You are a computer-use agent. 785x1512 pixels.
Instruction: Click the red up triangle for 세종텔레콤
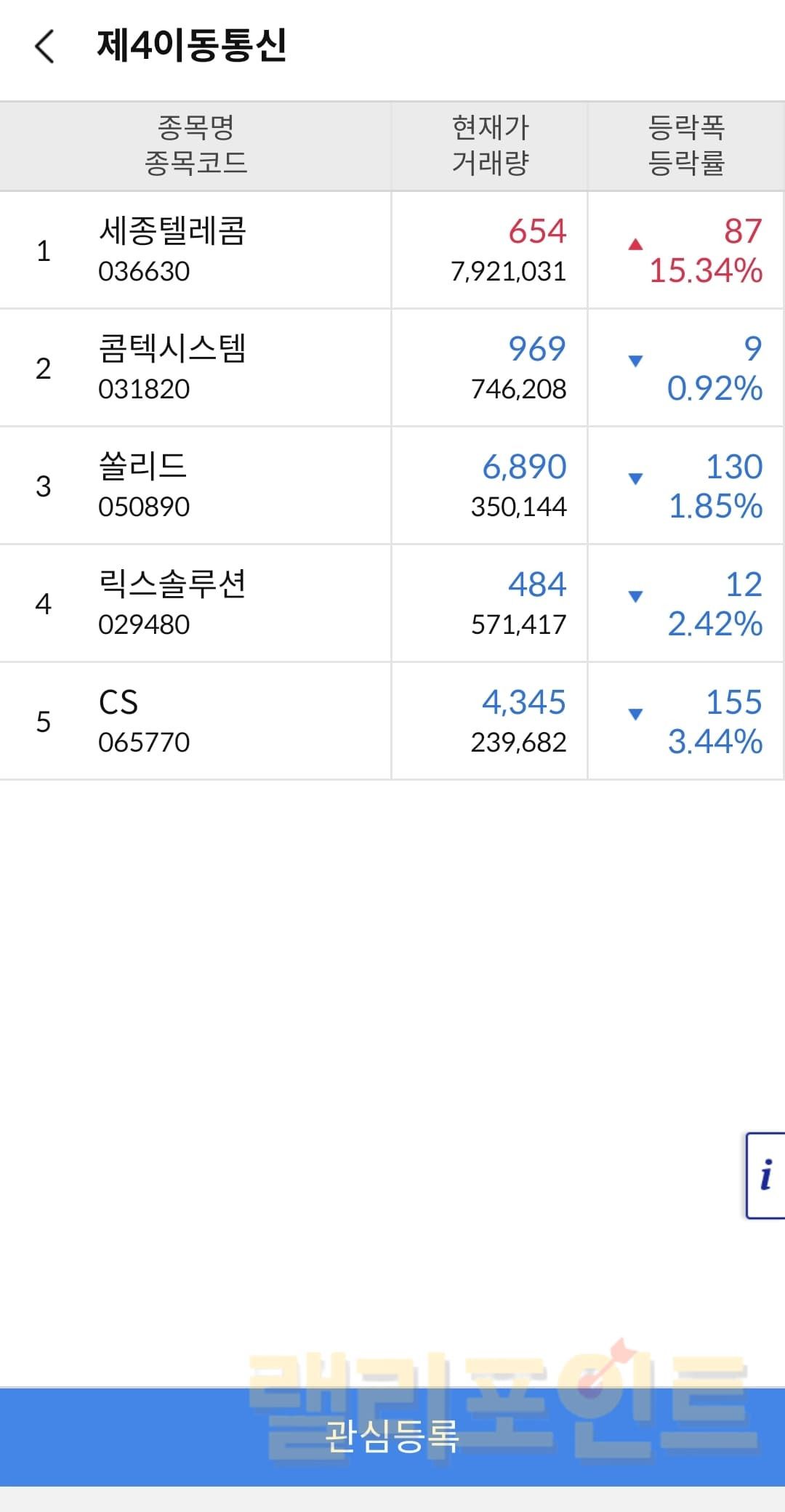click(x=635, y=244)
